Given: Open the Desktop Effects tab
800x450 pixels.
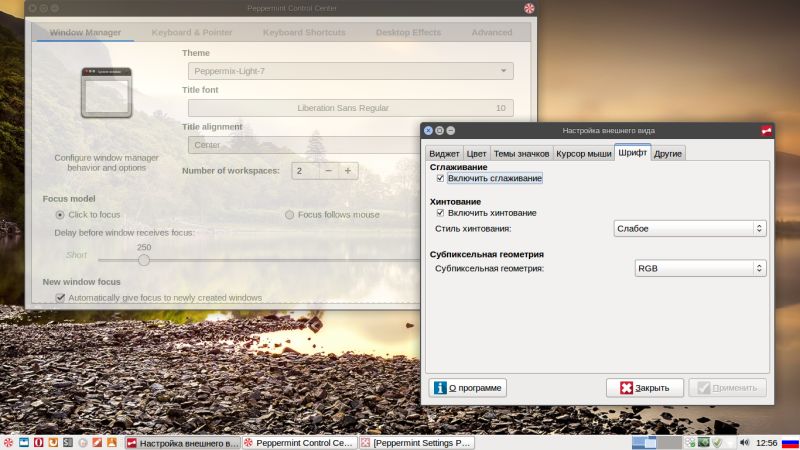Looking at the screenshot, I should point(408,32).
